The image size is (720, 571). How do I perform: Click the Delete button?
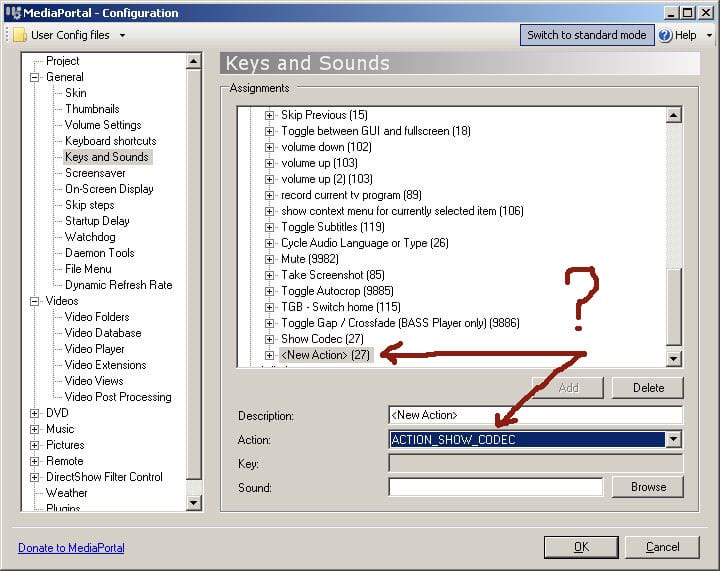click(x=647, y=387)
